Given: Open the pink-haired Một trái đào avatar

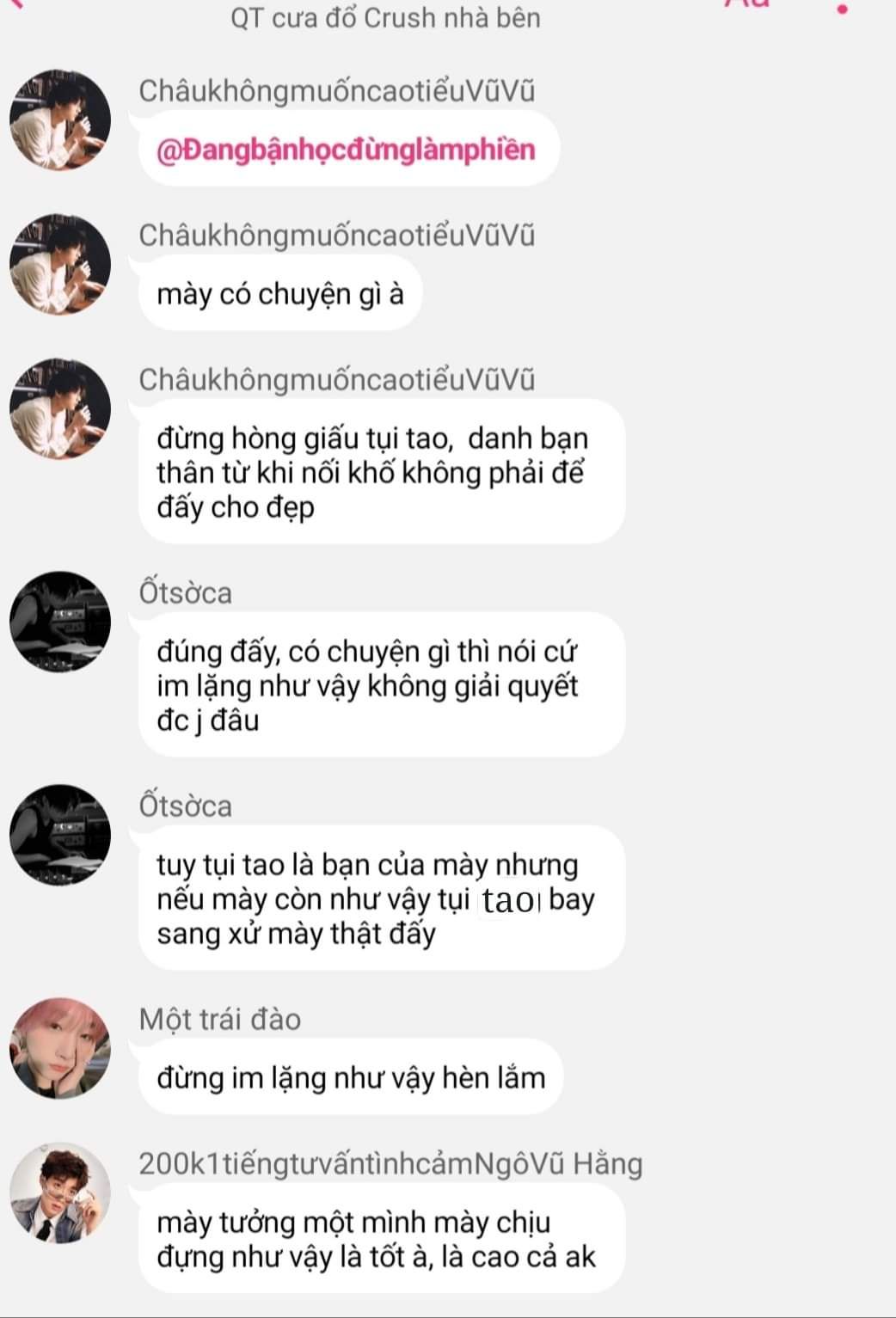Looking at the screenshot, I should click(60, 1049).
